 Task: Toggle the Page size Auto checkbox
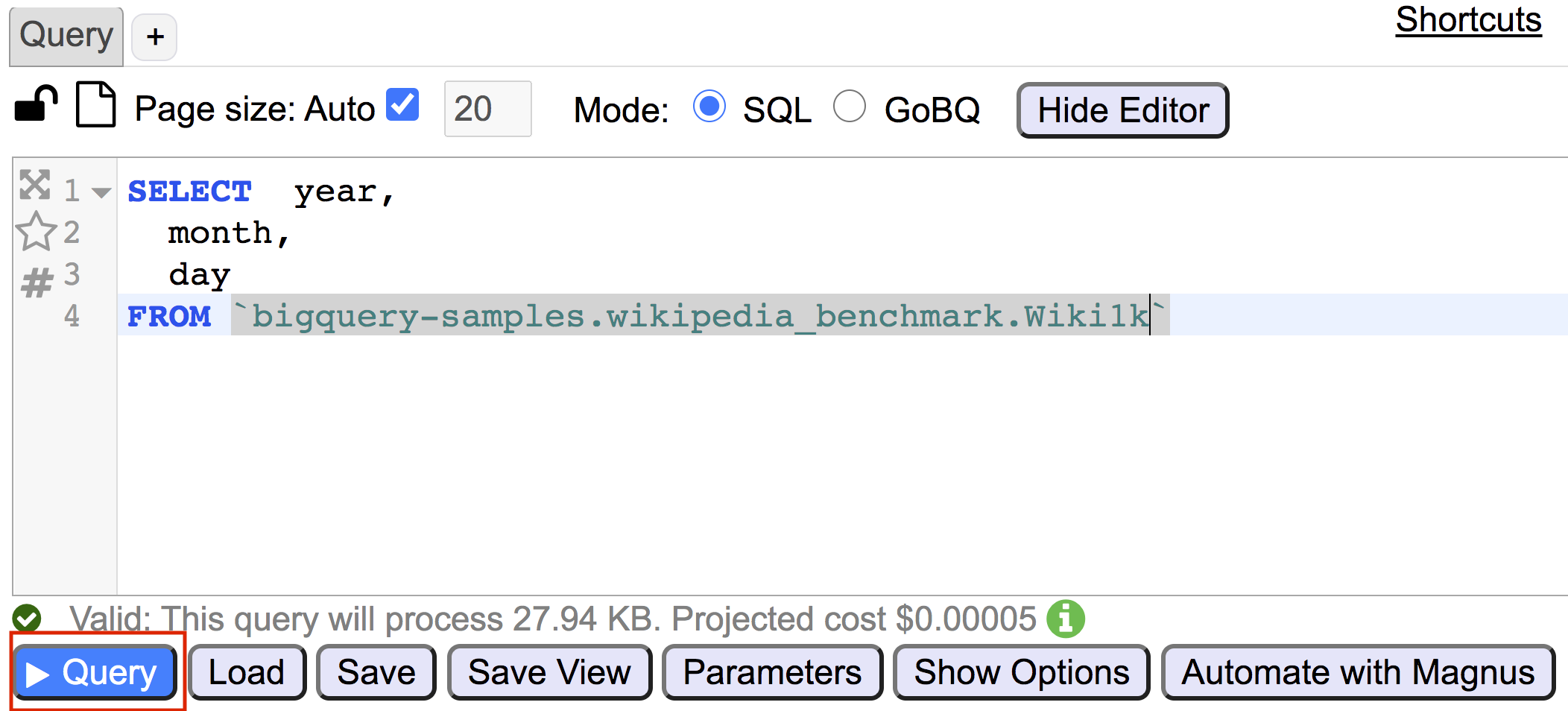coord(402,105)
